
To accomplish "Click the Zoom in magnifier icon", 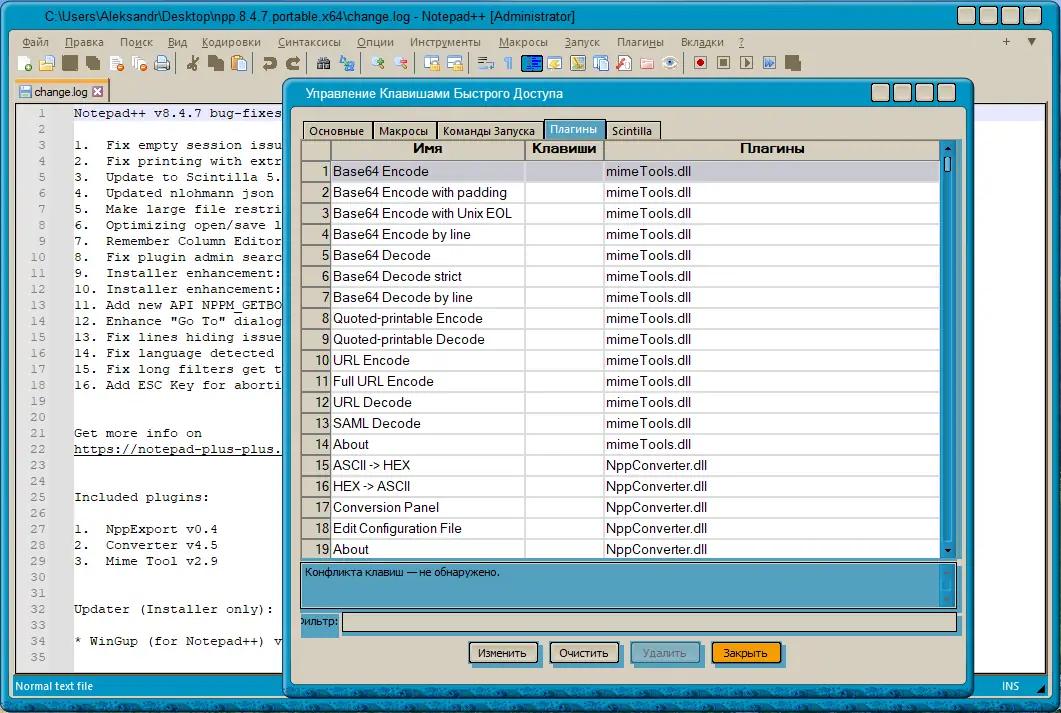I will click(378, 63).
